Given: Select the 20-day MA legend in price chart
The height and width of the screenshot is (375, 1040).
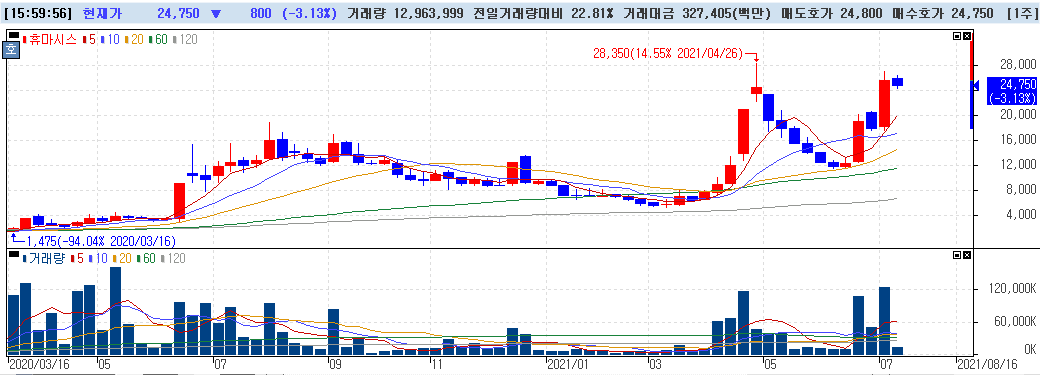Looking at the screenshot, I should [134, 40].
